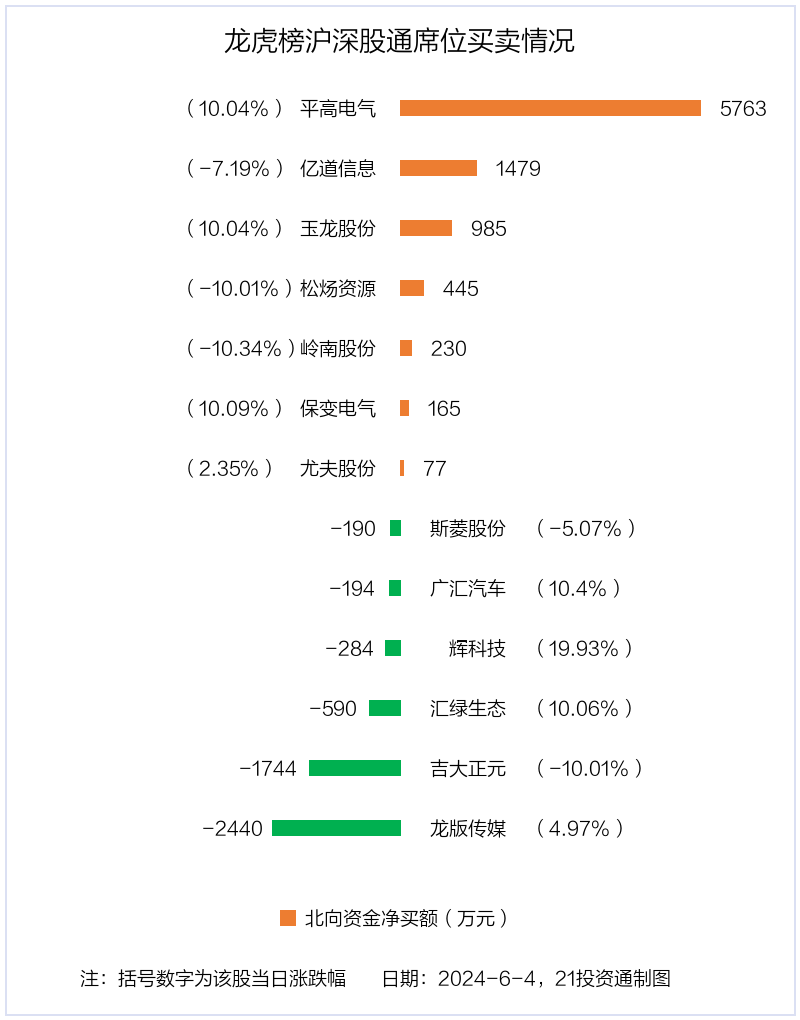Click the green 吉大正元 bar
The width and height of the screenshot is (800, 1020).
(x=355, y=768)
